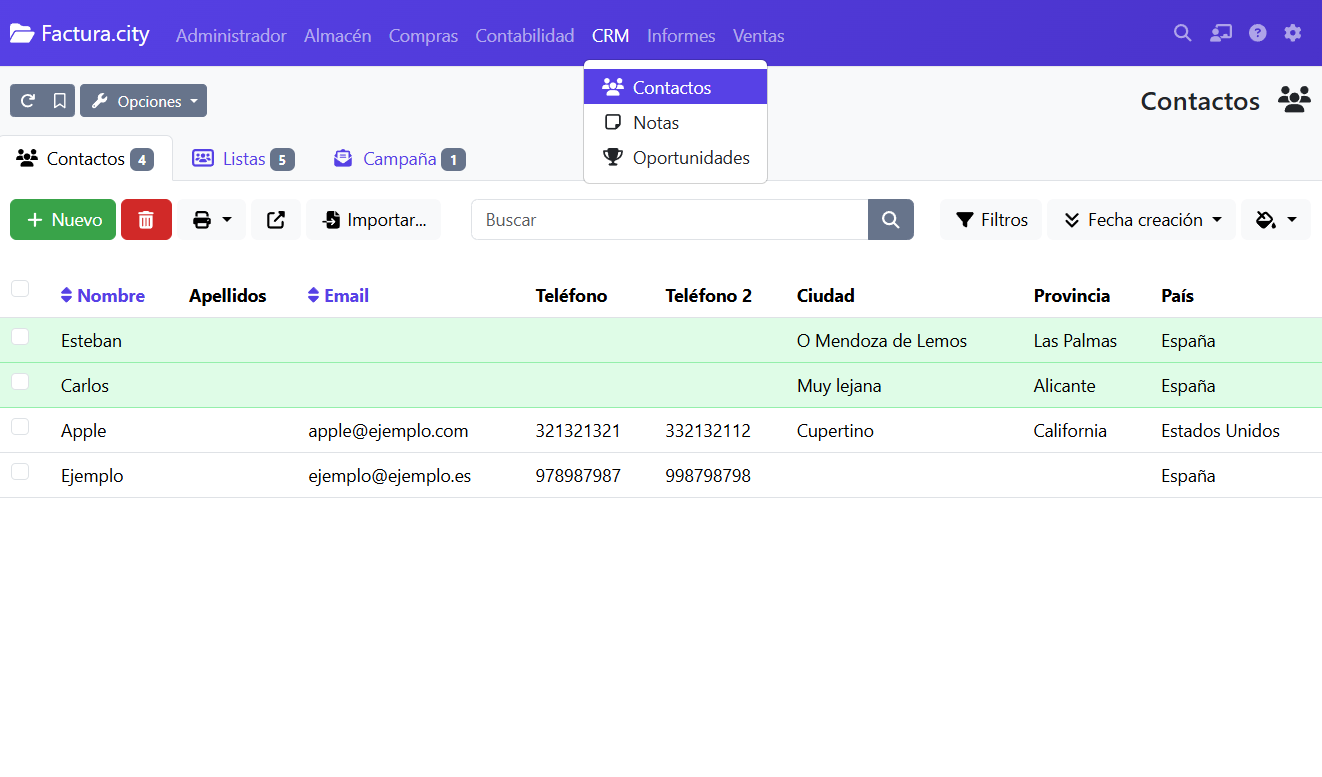Screen dimensions: 1322x777
Task: Click the Ciudad column header
Action: click(x=825, y=296)
